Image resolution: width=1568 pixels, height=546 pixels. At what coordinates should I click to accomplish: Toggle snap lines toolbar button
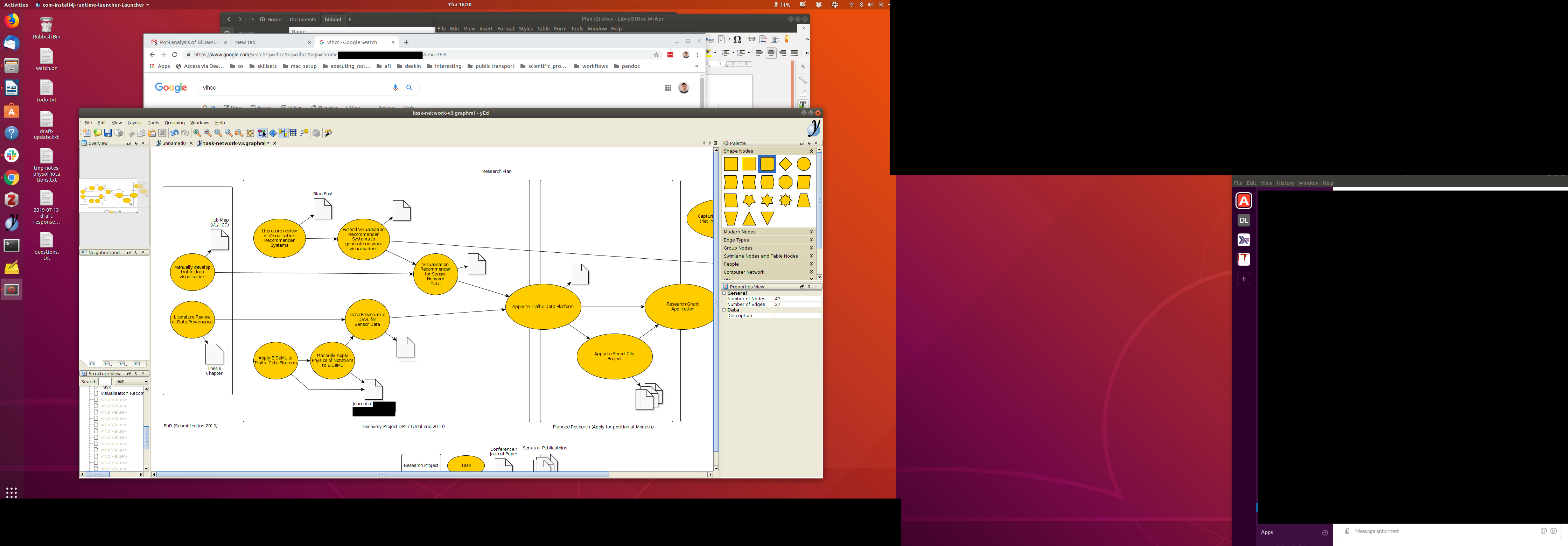(x=283, y=133)
